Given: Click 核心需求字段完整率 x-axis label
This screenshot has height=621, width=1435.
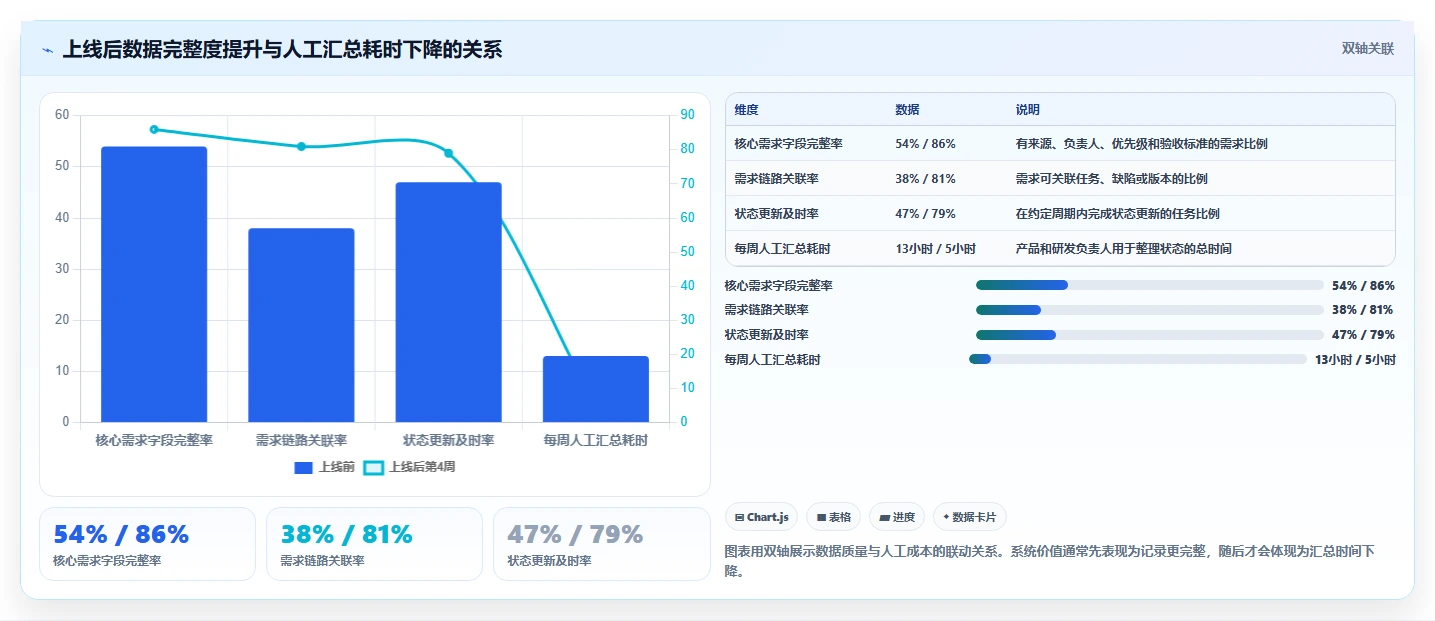Looking at the screenshot, I should point(154,440).
